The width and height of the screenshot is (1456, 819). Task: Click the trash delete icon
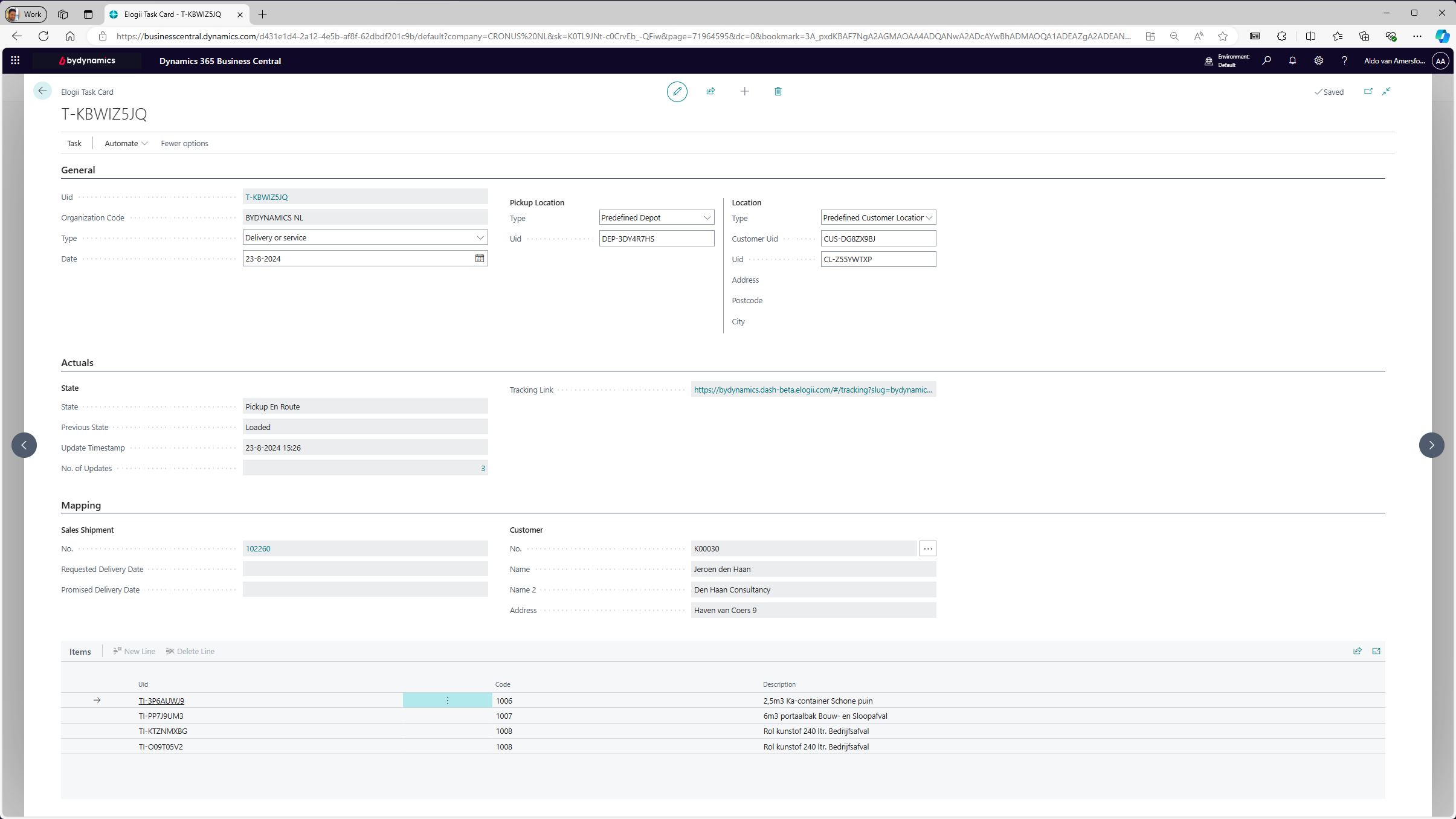coord(778,91)
